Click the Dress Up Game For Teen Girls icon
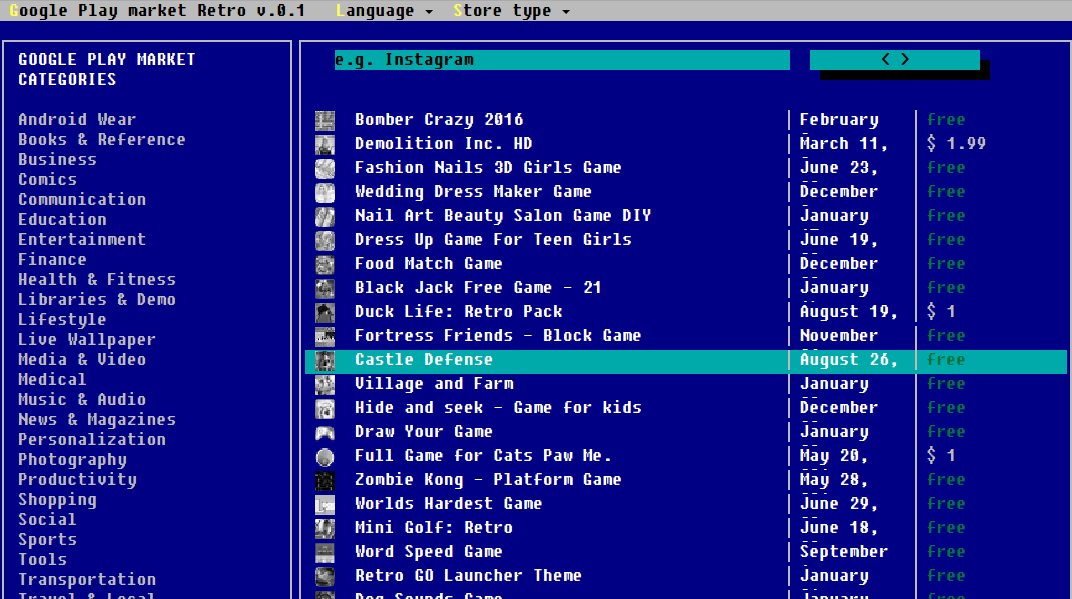1072x599 pixels. coord(325,240)
